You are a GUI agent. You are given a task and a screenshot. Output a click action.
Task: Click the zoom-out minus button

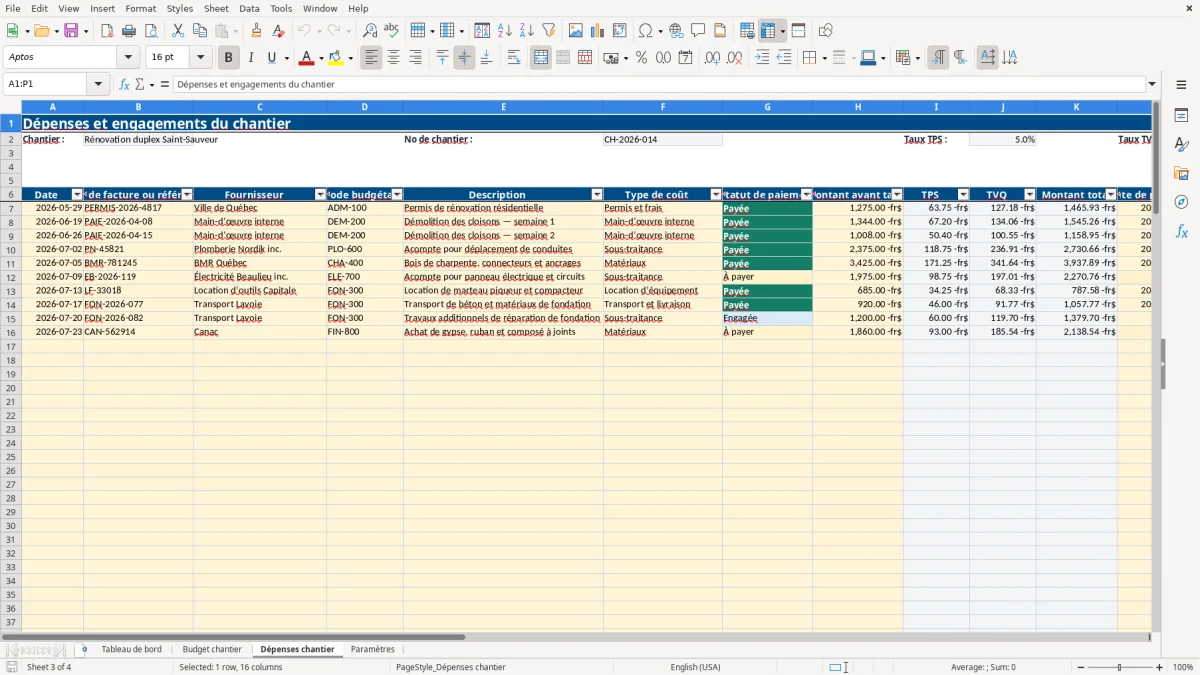(1080, 667)
